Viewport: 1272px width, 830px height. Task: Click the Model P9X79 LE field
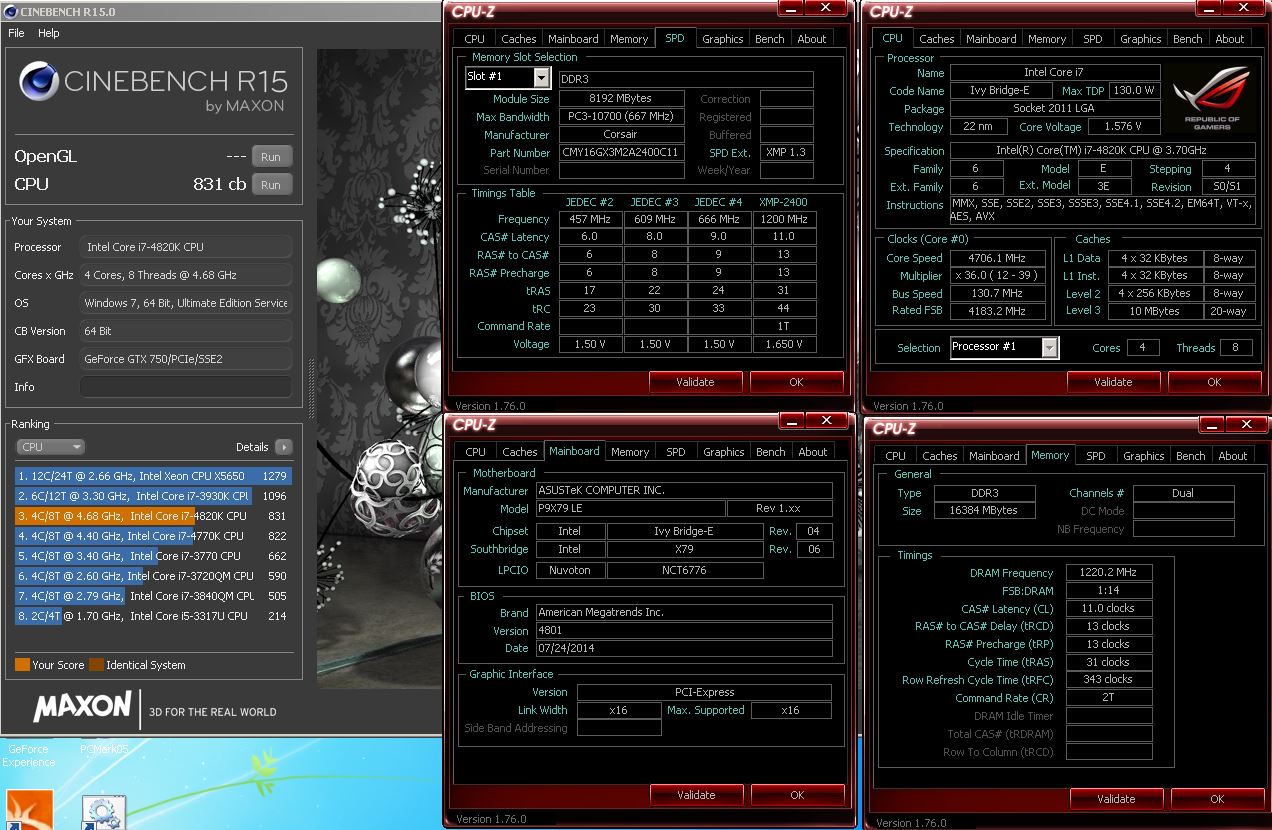629,509
